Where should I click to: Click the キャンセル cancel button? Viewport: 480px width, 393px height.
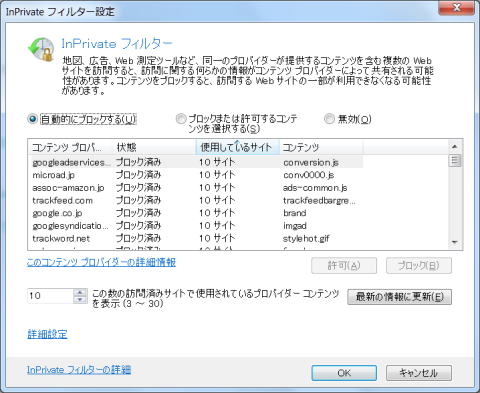pyautogui.click(x=419, y=373)
